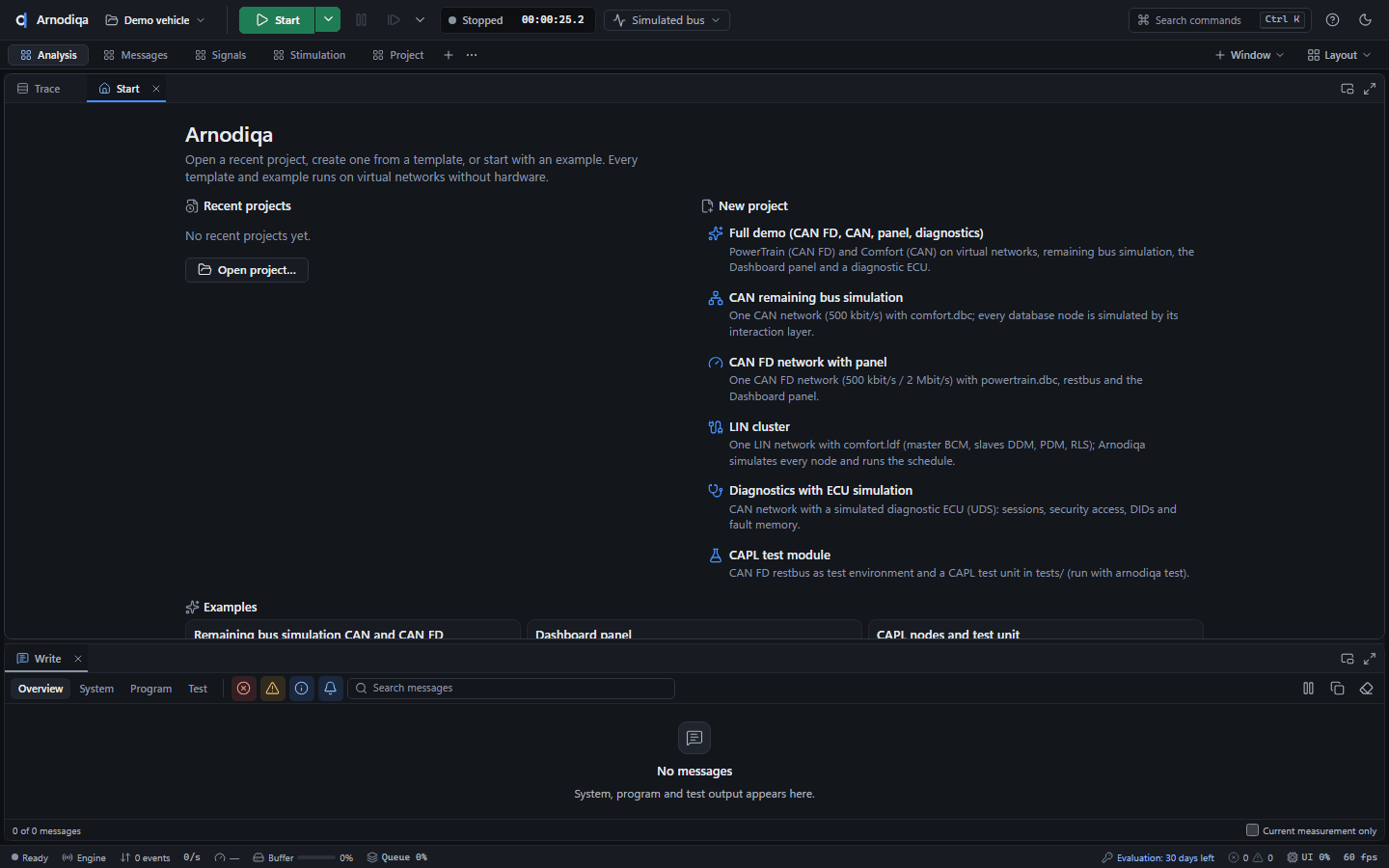Close the Start tab

[x=156, y=89]
